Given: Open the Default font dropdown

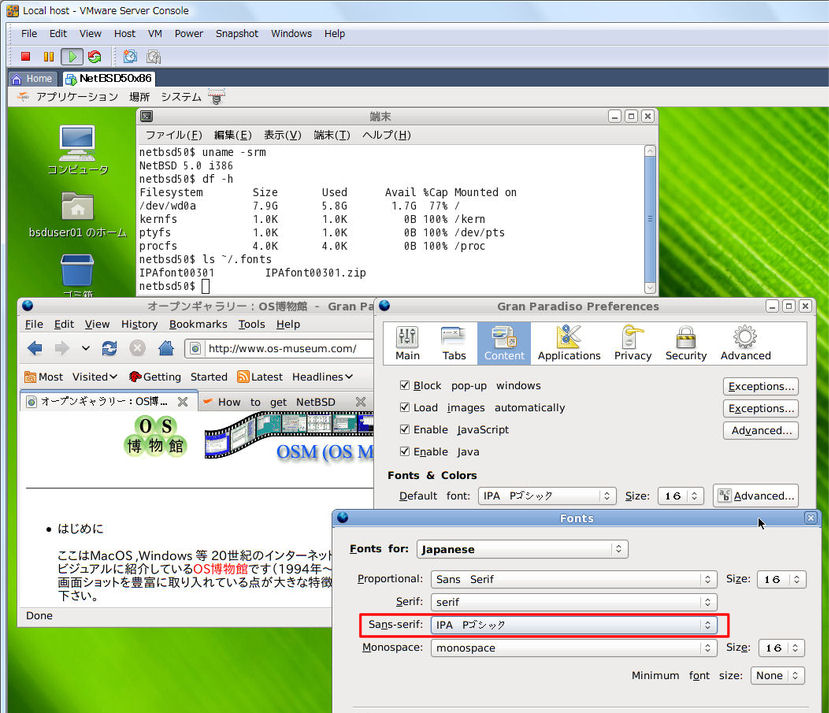Looking at the screenshot, I should (547, 496).
